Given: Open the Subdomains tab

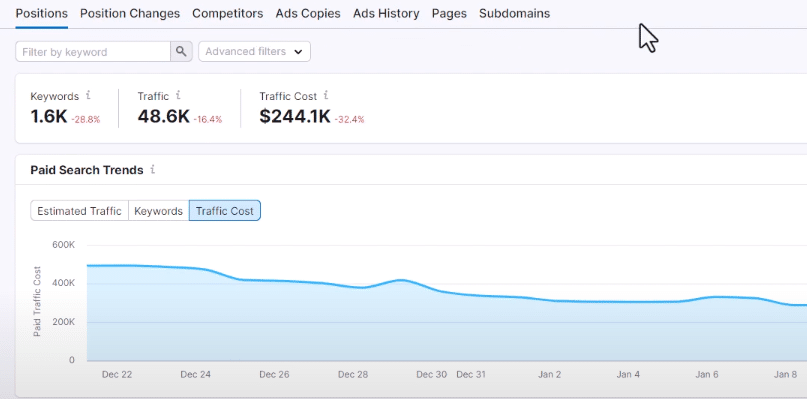Looking at the screenshot, I should click(514, 13).
